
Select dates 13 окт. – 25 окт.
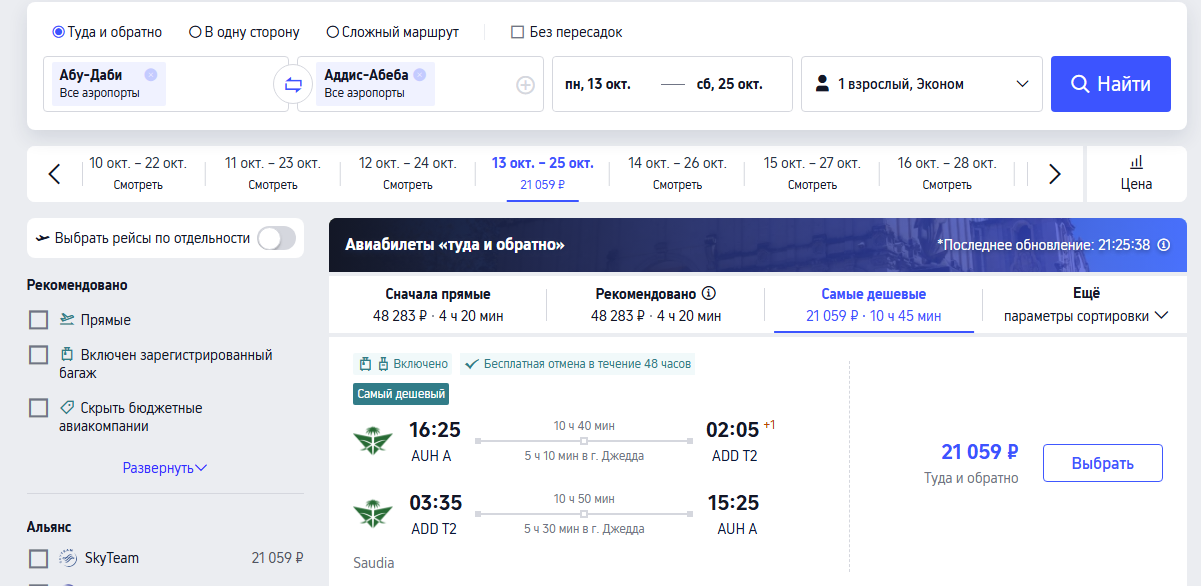[x=543, y=173]
